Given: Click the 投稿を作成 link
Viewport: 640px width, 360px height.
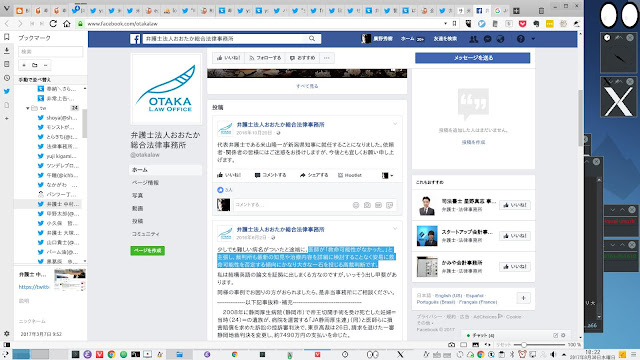Looking at the screenshot, I should pos(473,142).
